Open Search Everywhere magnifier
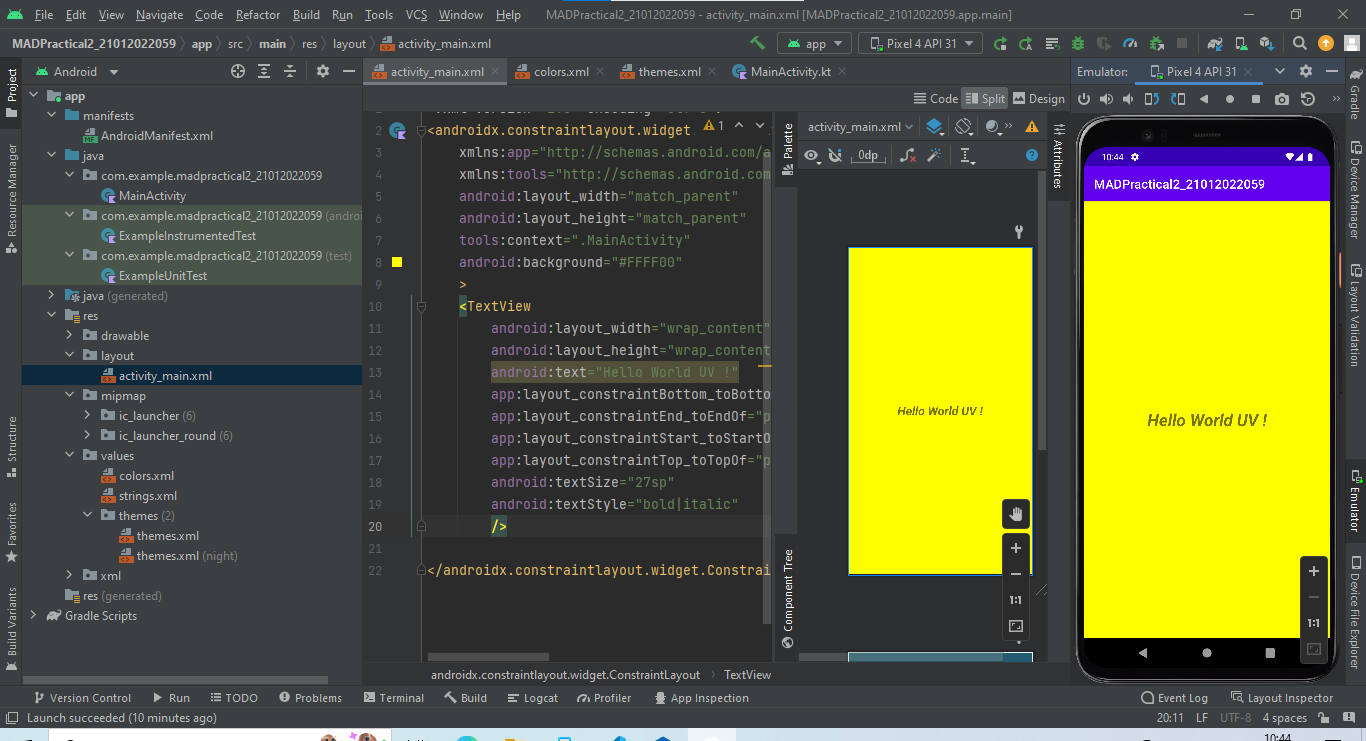This screenshot has width=1366, height=741. (x=1299, y=43)
